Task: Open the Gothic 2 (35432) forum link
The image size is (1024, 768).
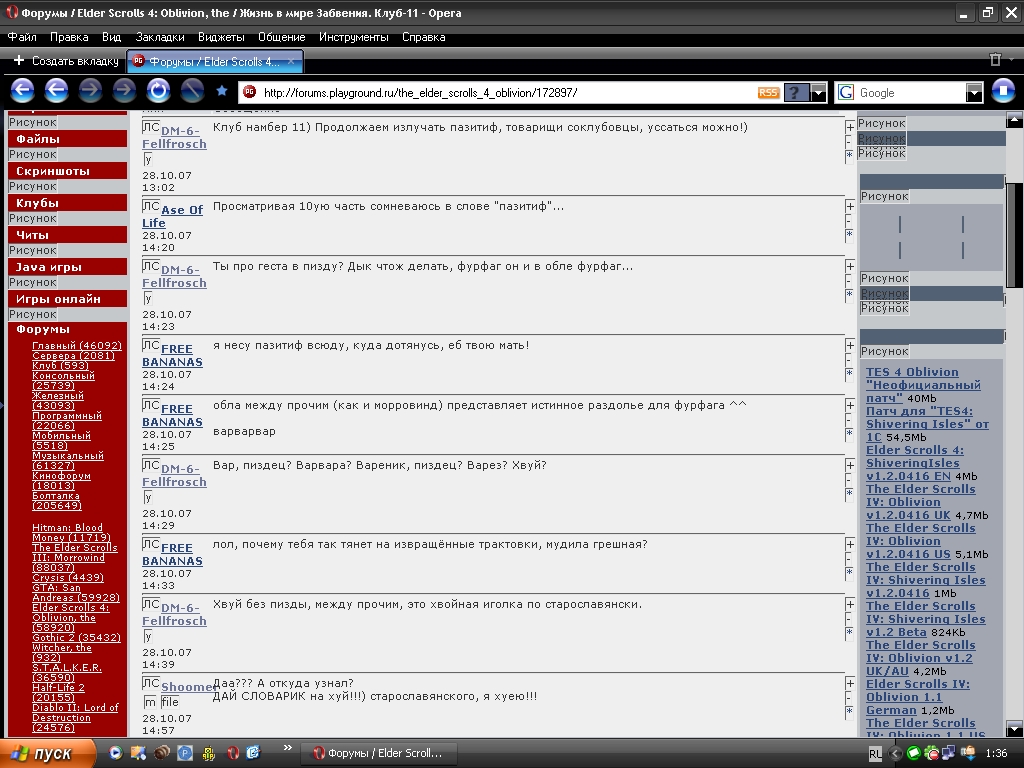Action: 76,637
